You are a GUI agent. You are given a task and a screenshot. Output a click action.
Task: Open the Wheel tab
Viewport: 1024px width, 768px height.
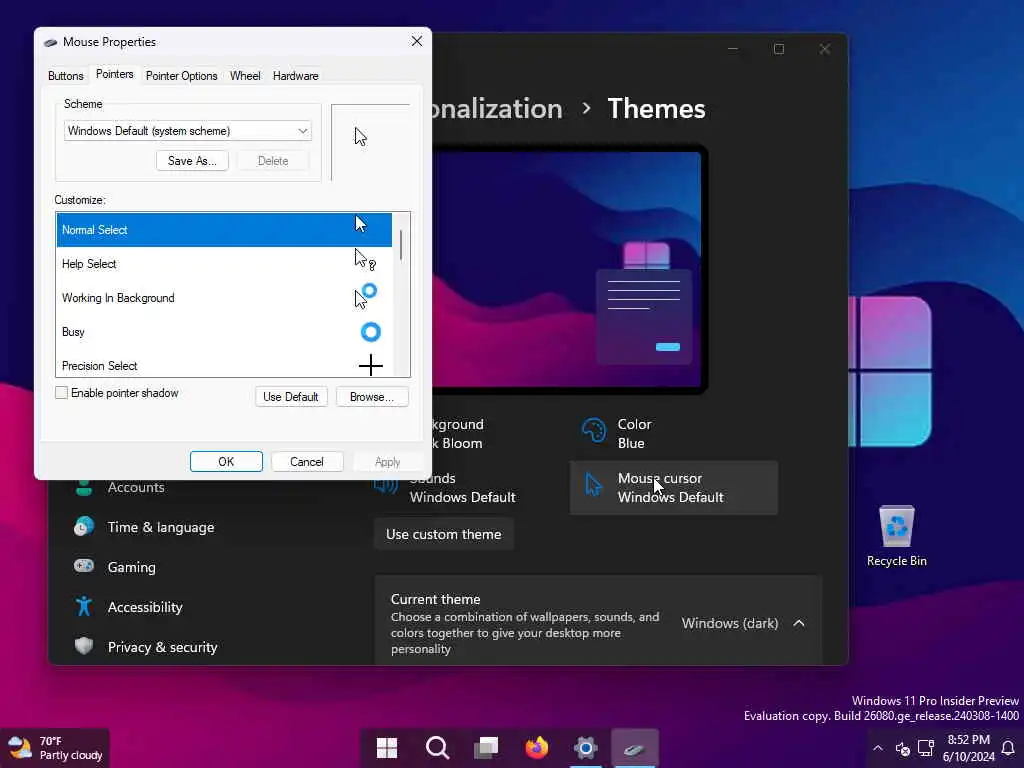coord(245,76)
